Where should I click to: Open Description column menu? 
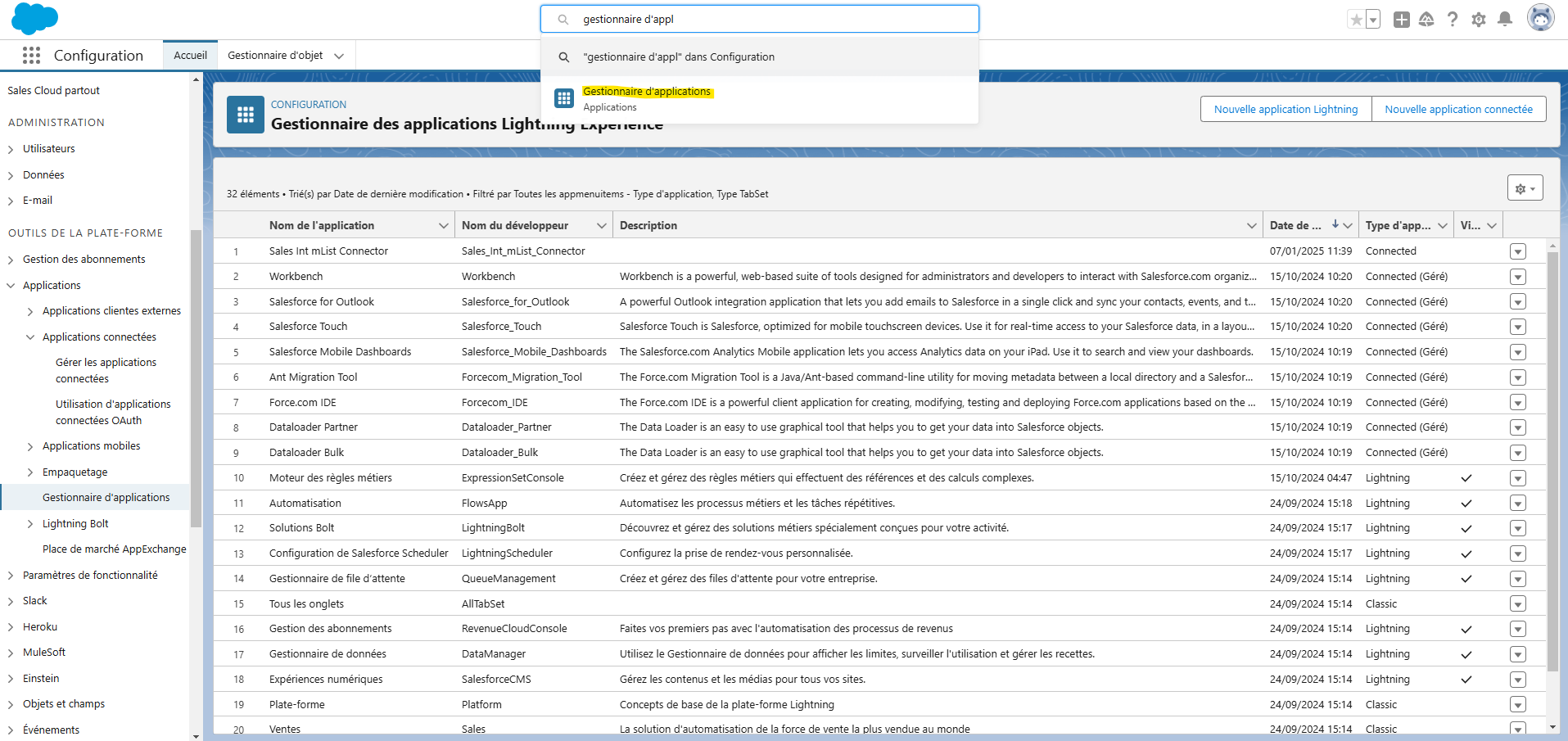point(1252,226)
